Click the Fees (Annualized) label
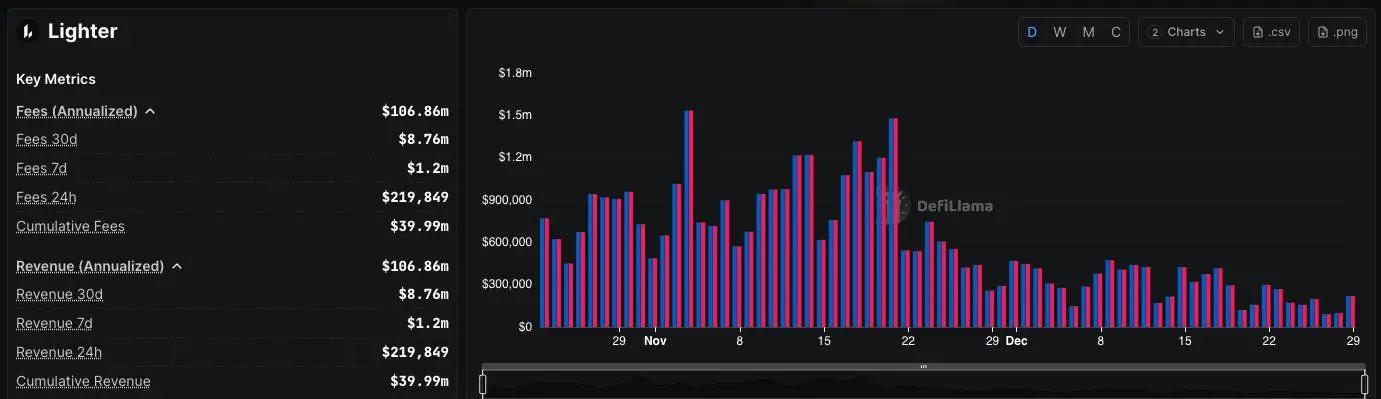The image size is (1381, 399). (77, 111)
